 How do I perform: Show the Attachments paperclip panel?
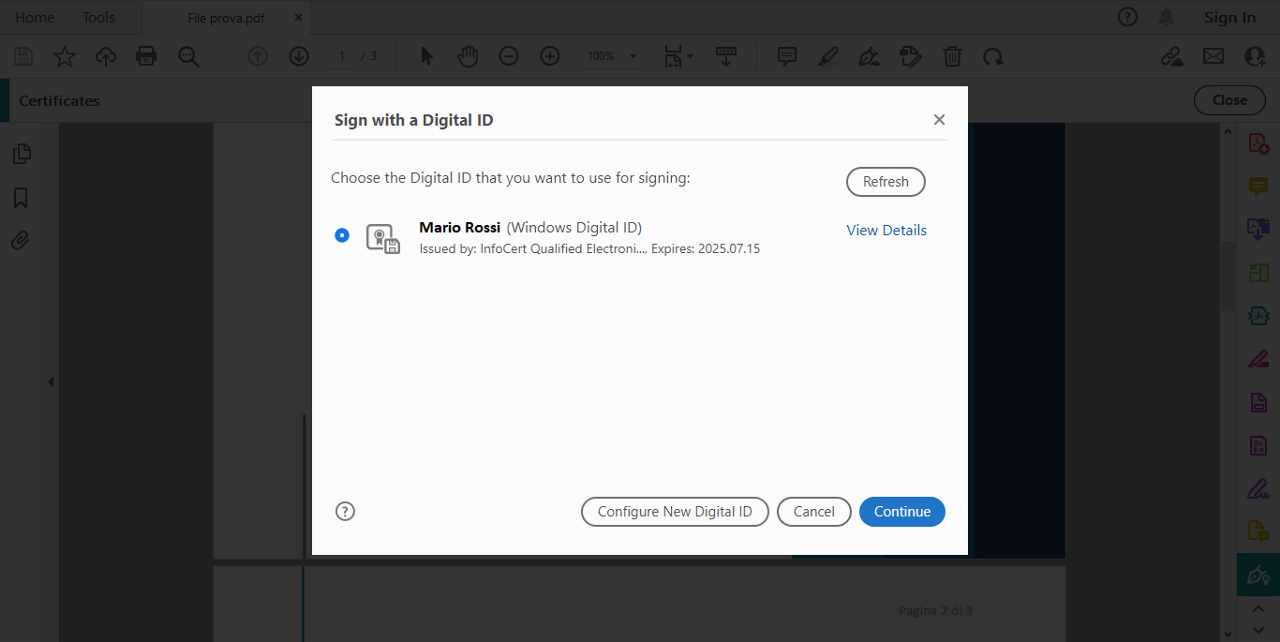21,241
